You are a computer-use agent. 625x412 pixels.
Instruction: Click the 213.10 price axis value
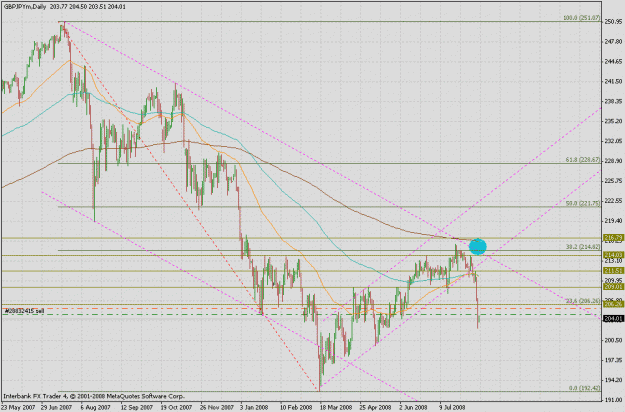pyautogui.click(x=613, y=261)
